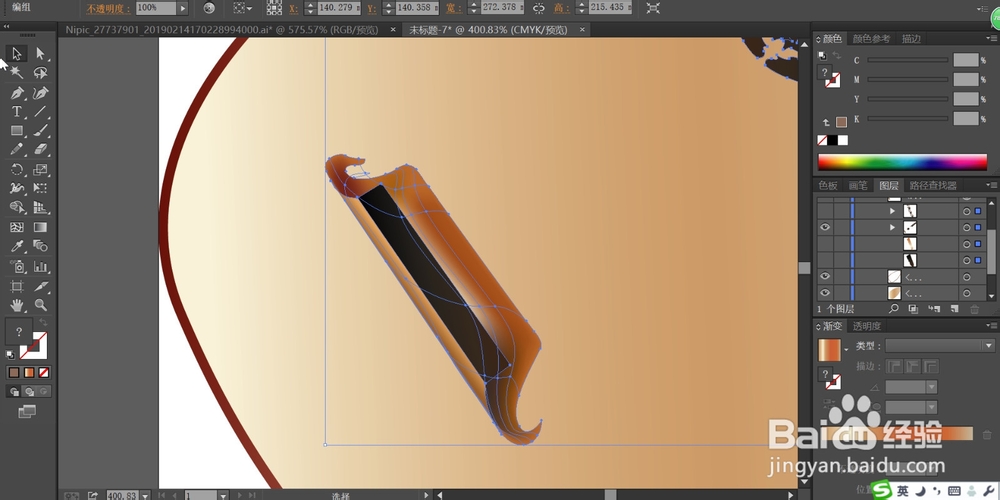
Task: Toggle visibility of the tan leaf sublayer
Action: (825, 293)
